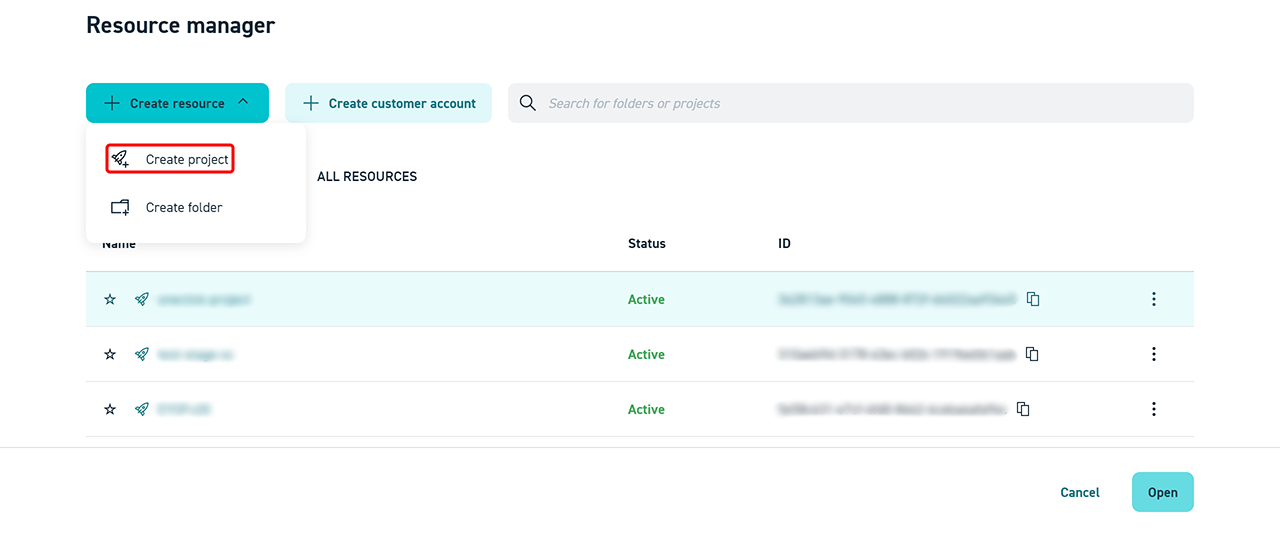1280x536 pixels.
Task: Click rocket icon in the first project row
Action: pos(142,299)
